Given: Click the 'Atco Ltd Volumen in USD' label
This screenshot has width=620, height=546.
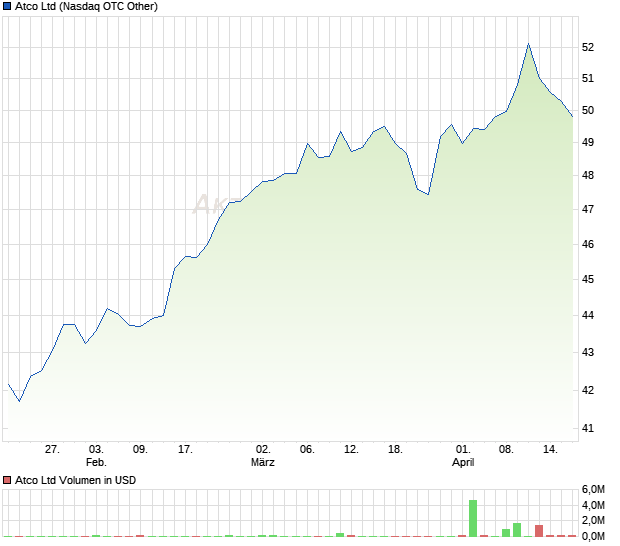Looking at the screenshot, I should [x=75, y=480].
